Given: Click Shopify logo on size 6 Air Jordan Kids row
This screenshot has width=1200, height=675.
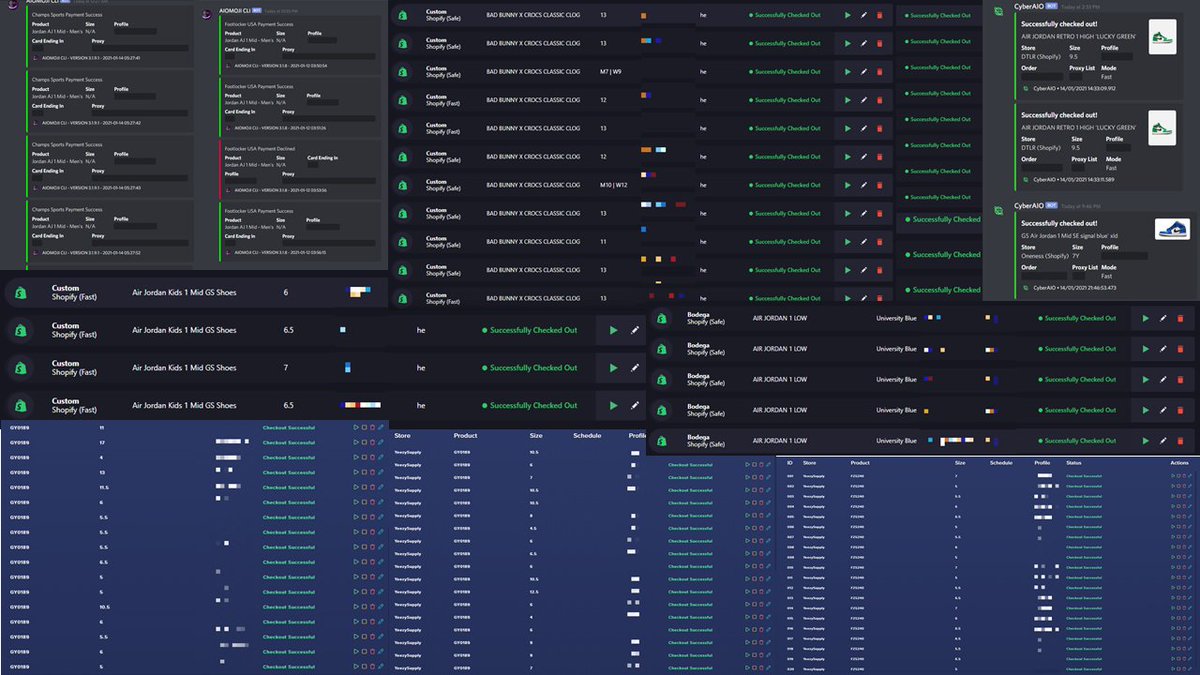Looking at the screenshot, I should click(x=22, y=292).
